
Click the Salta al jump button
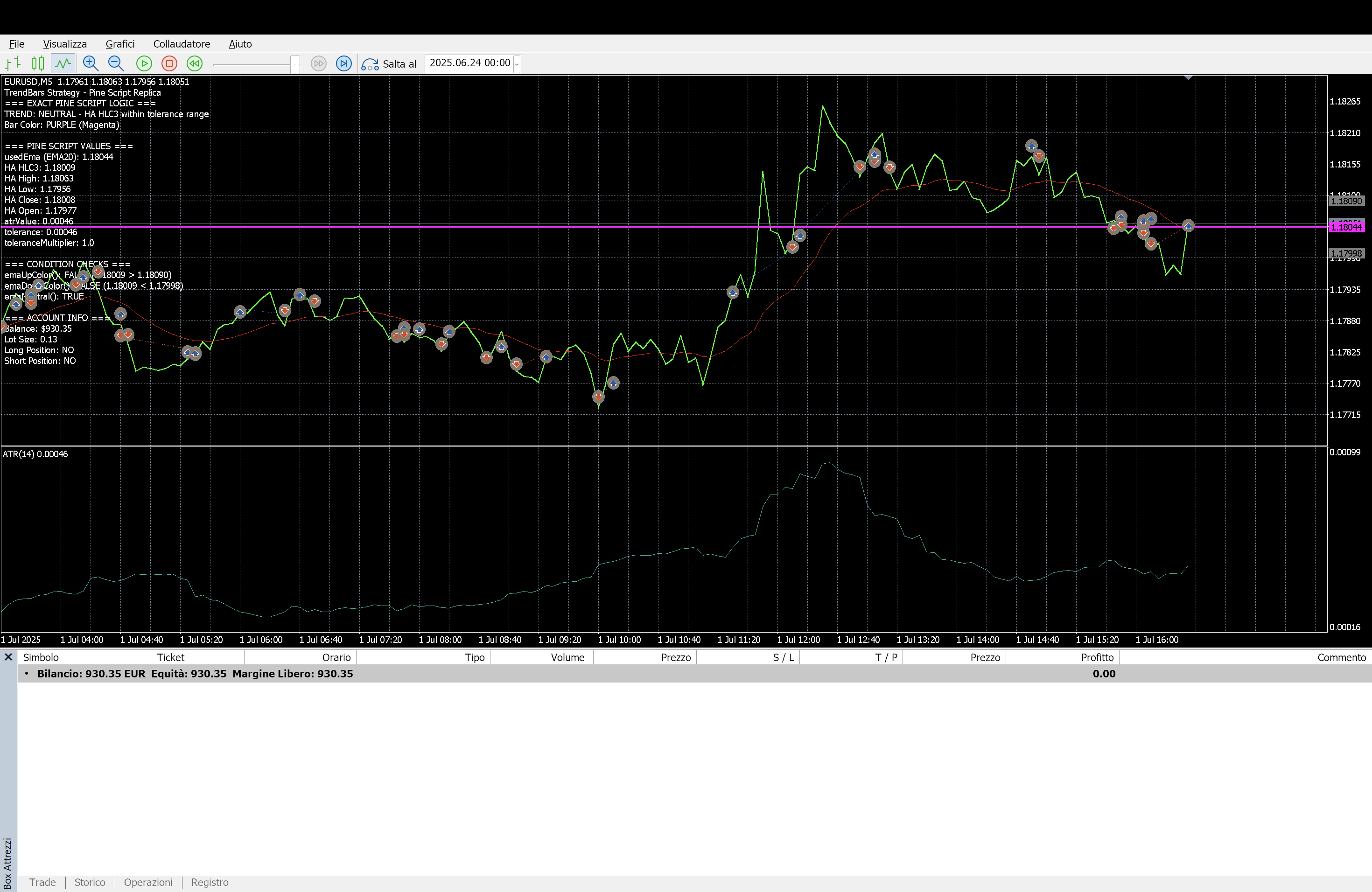(390, 64)
